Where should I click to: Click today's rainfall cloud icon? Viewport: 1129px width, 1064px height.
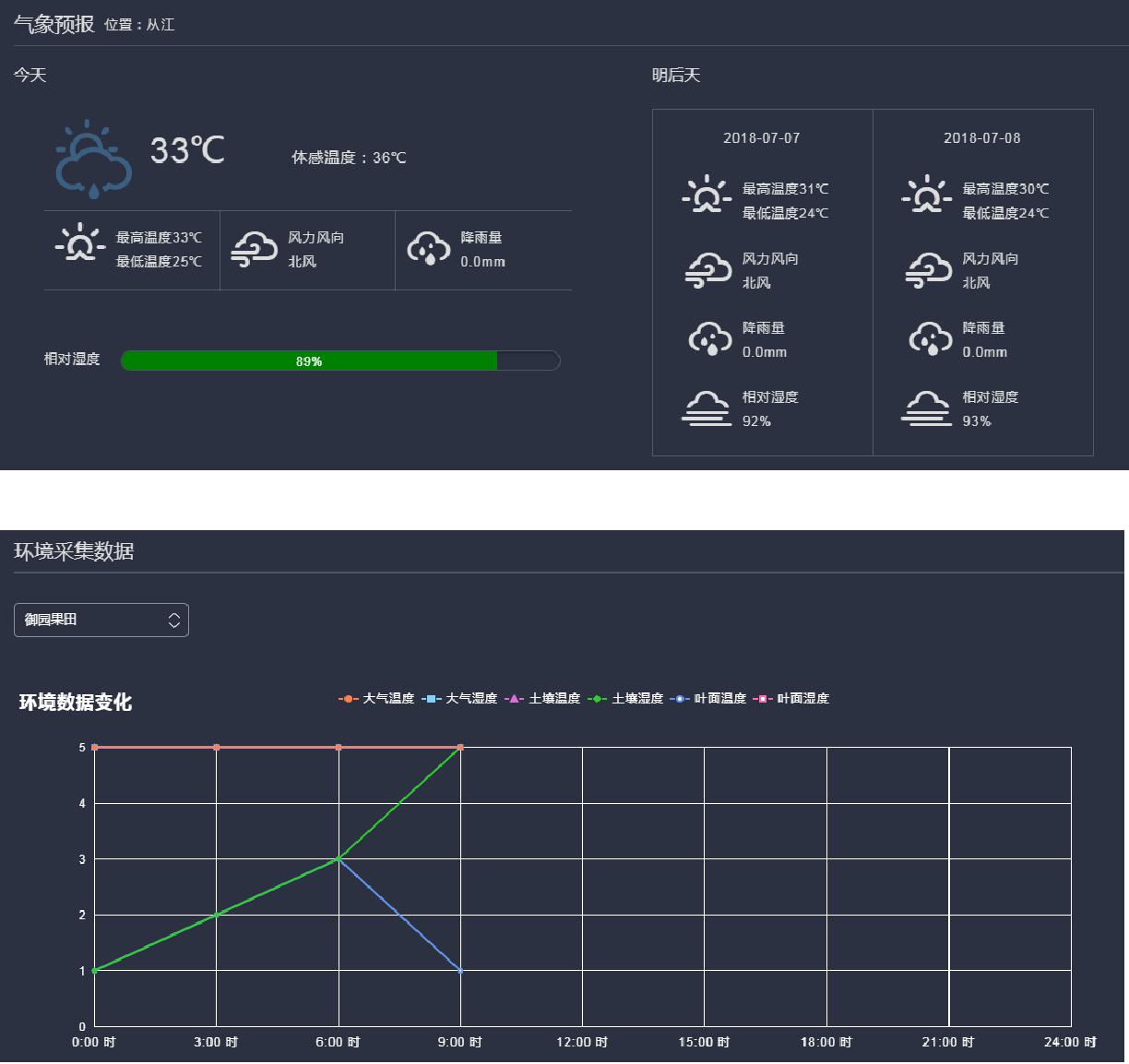coord(428,248)
